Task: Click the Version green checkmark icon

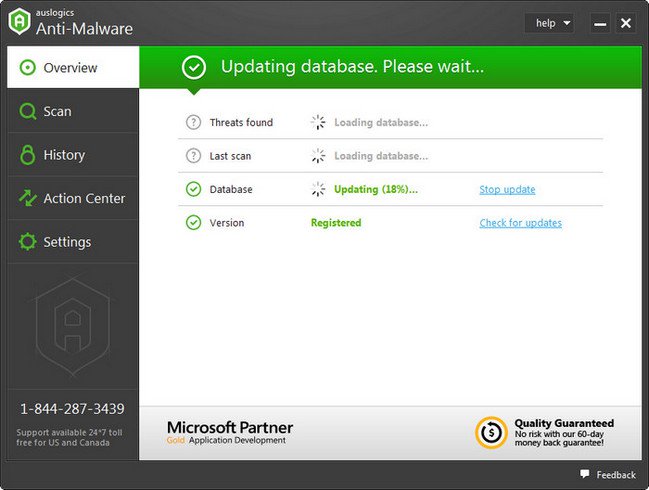Action: [x=193, y=223]
